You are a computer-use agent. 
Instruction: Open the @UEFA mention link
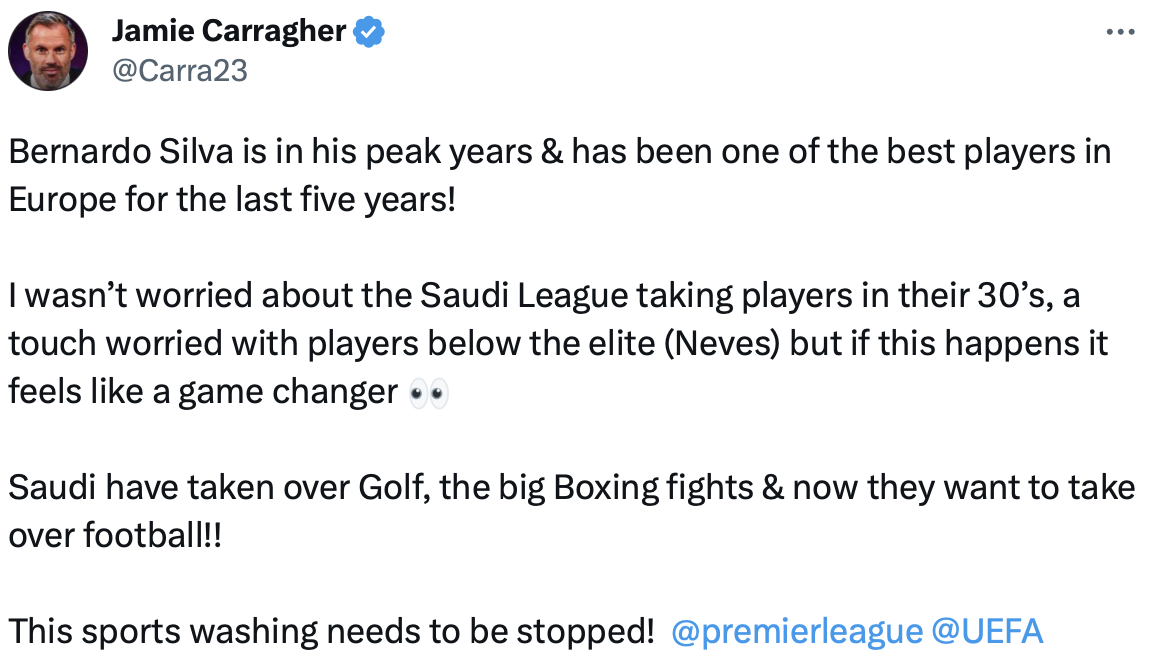pos(987,632)
